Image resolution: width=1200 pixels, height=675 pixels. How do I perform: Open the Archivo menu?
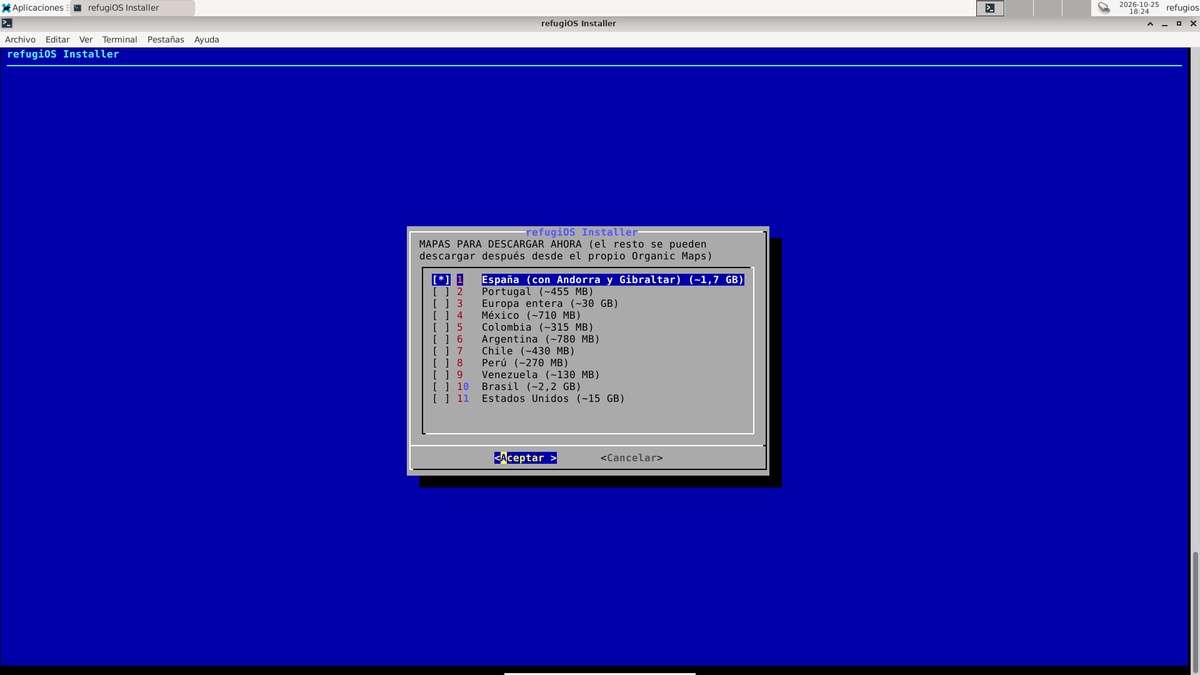[20, 40]
